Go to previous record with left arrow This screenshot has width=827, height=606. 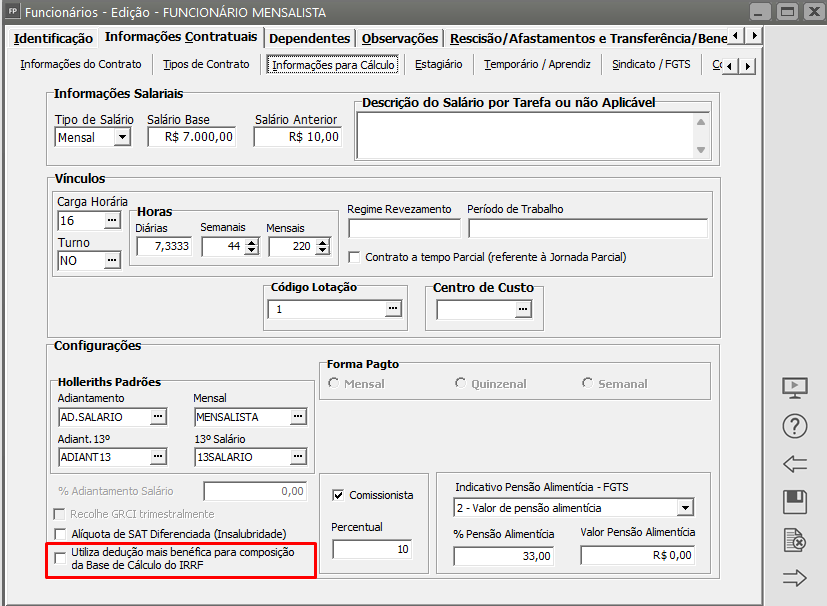tap(794, 464)
